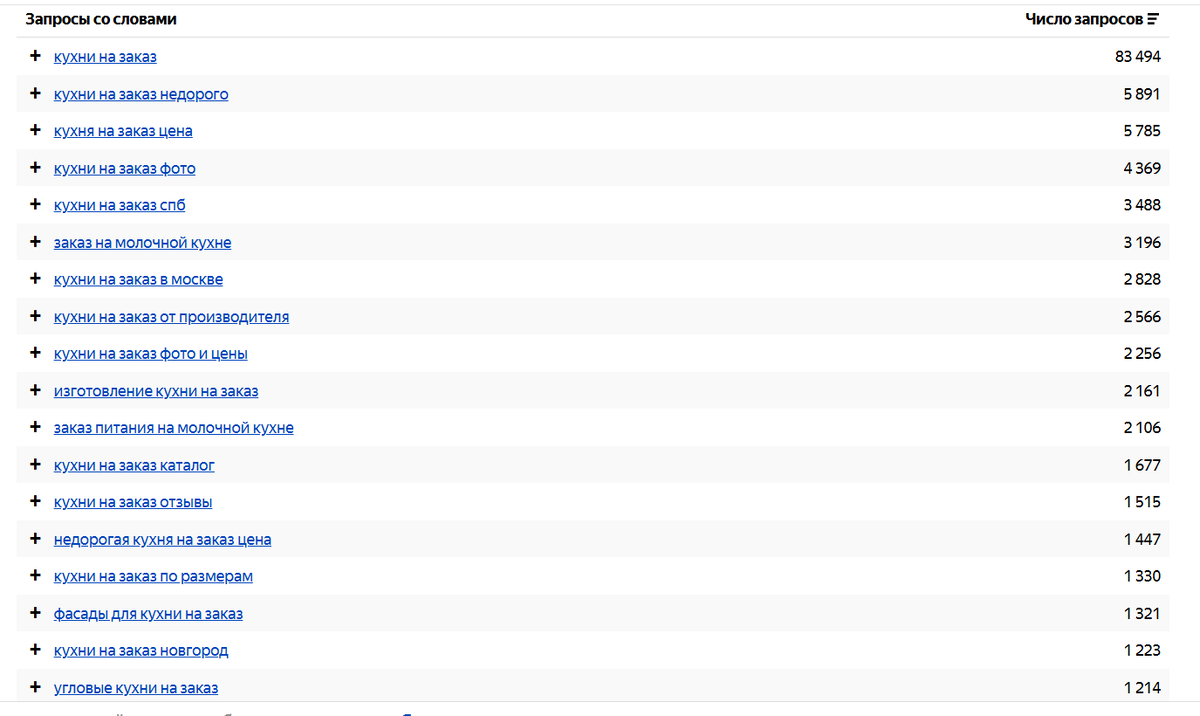
Task: Expand plus for "угловые кухни на заказ"
Action: tap(35, 687)
